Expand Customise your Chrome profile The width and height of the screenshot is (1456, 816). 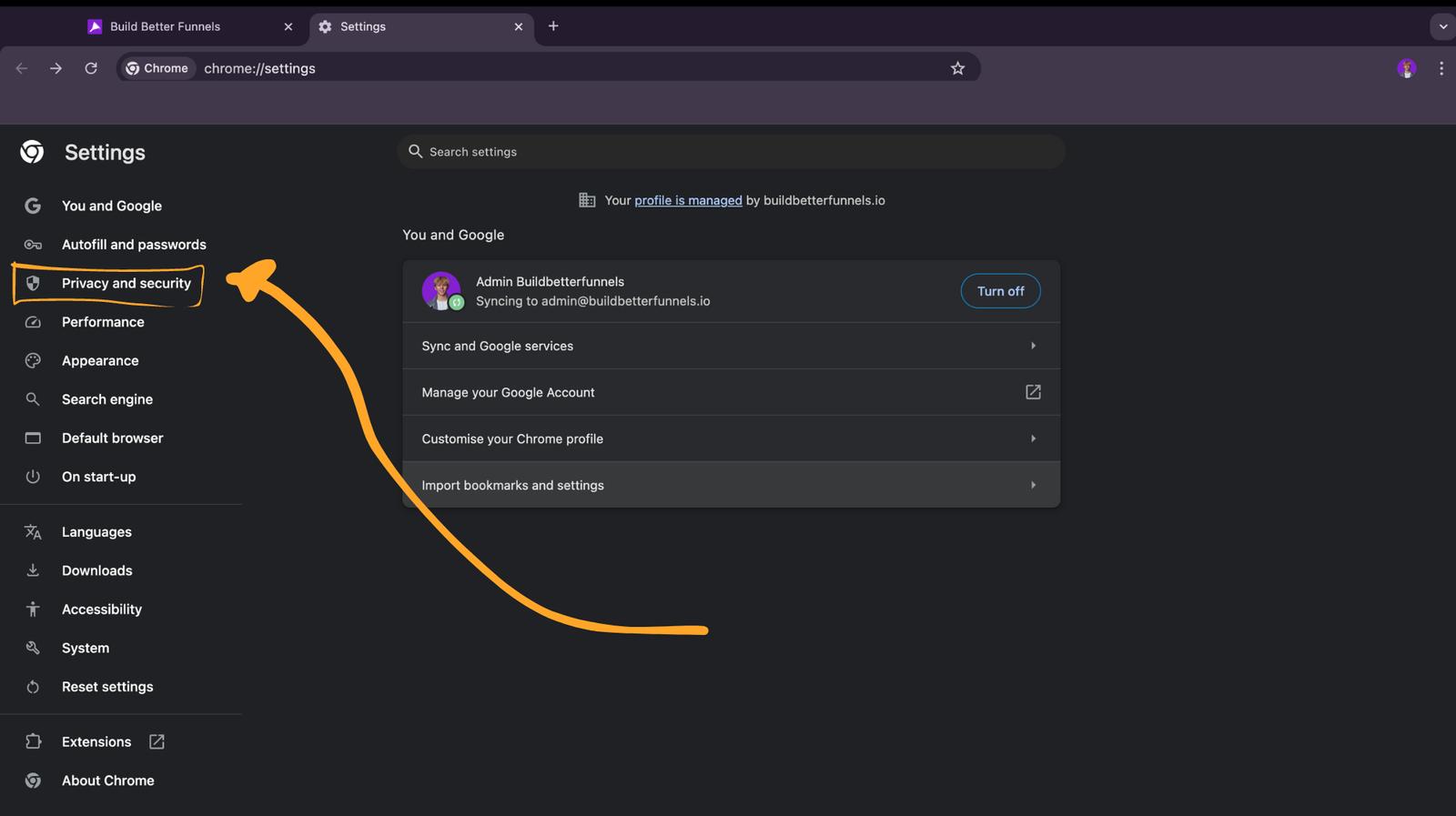730,438
